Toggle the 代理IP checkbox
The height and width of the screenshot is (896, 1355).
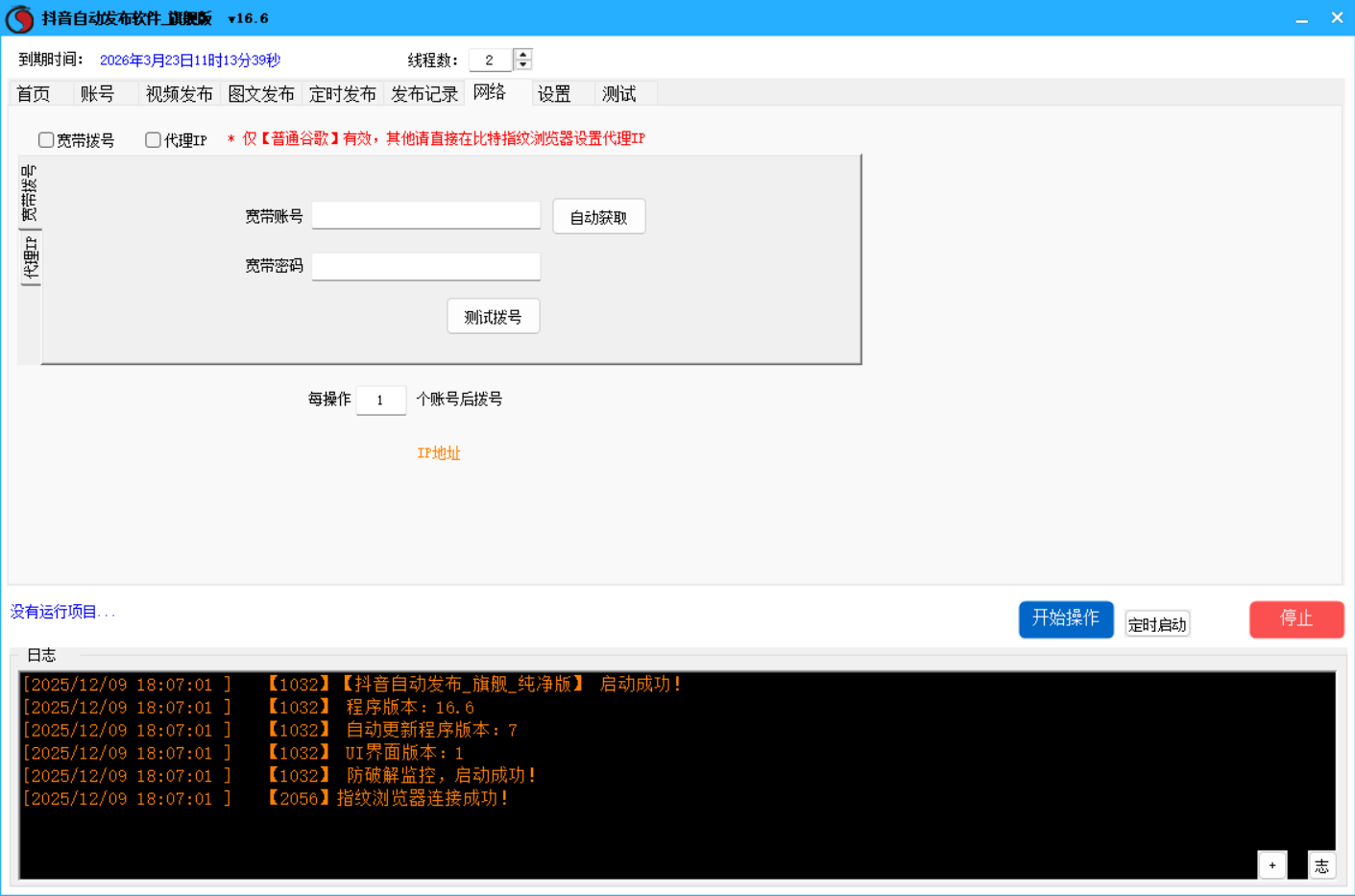coord(153,140)
